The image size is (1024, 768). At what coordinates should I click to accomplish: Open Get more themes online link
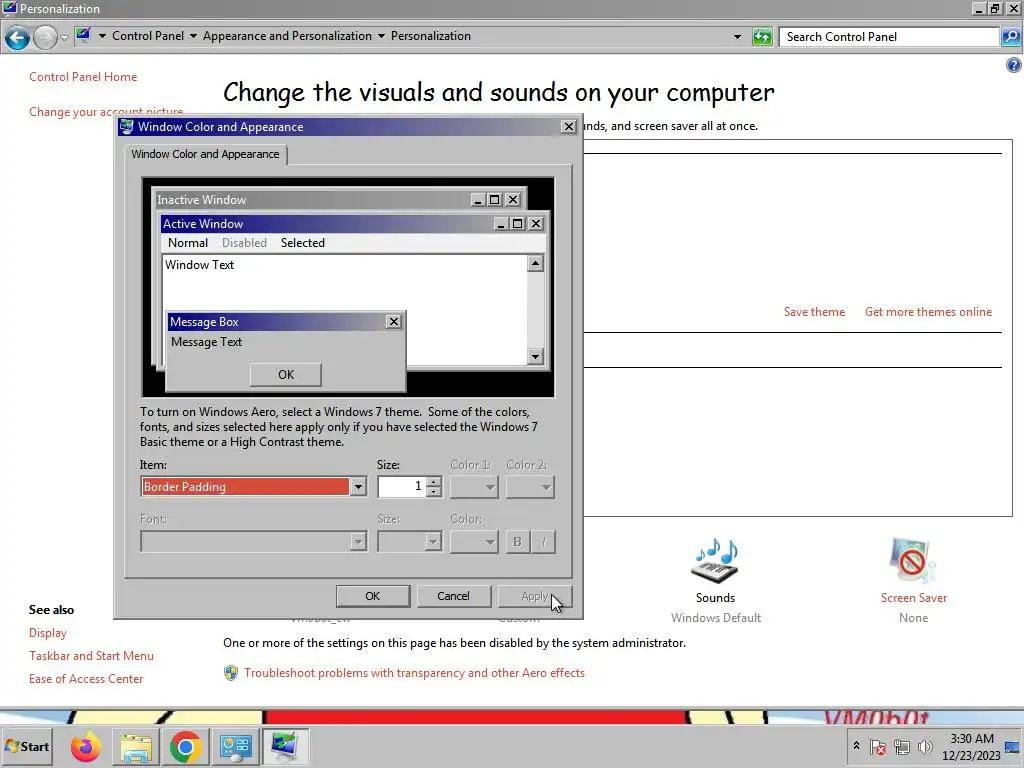928,312
